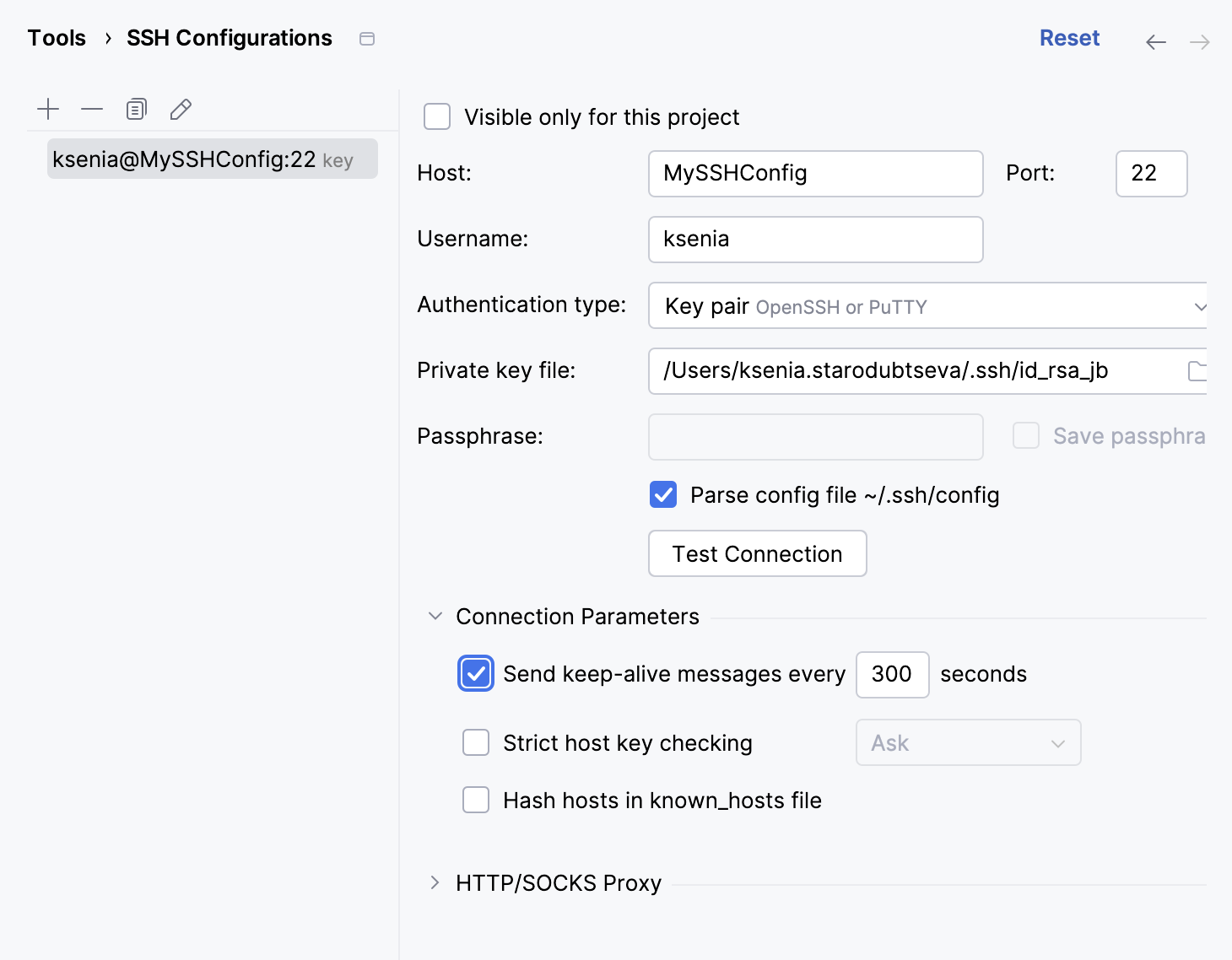Disable Parse config file ~/.ssh/config

(662, 494)
